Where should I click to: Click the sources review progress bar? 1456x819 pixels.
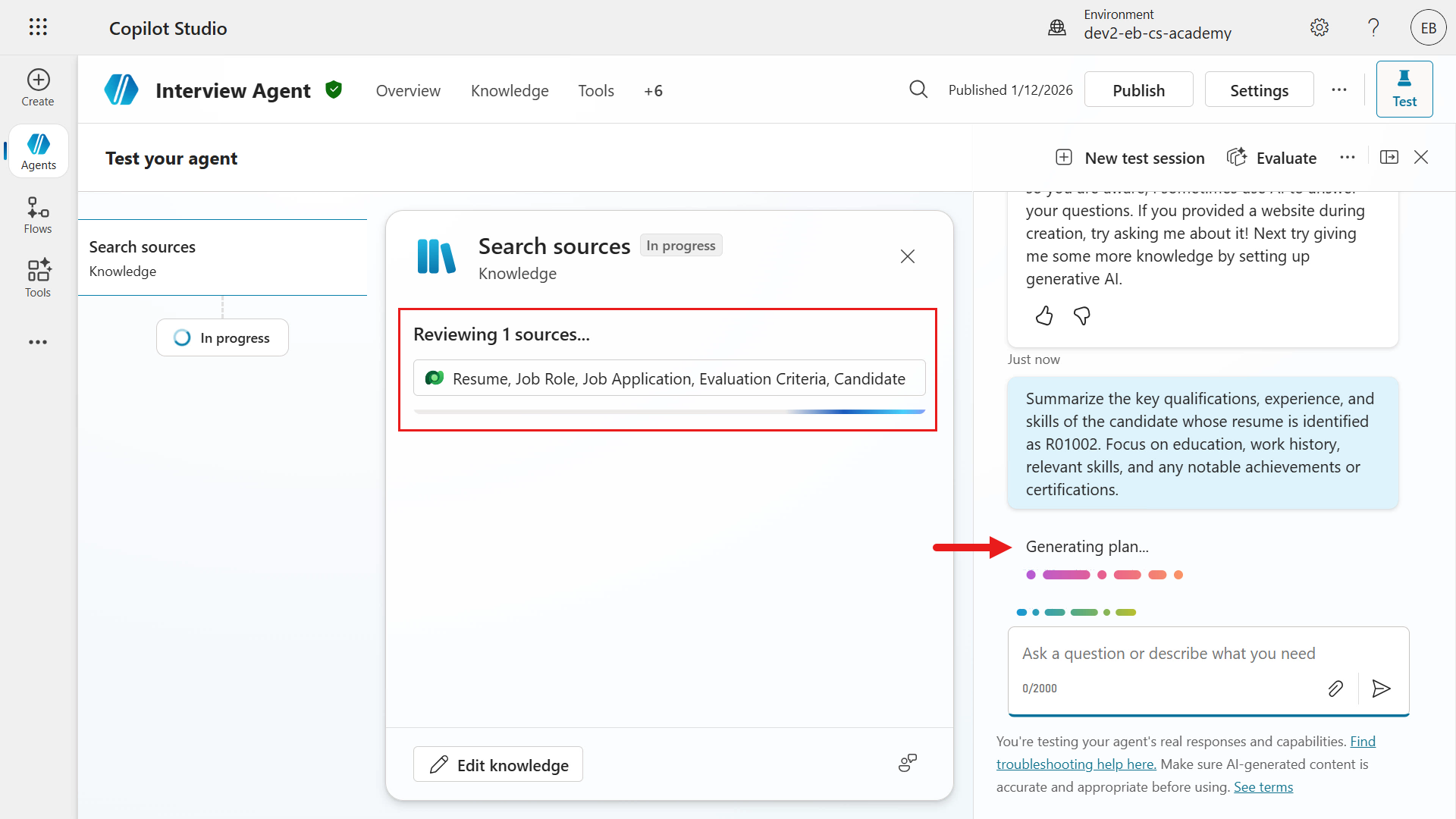(x=669, y=412)
